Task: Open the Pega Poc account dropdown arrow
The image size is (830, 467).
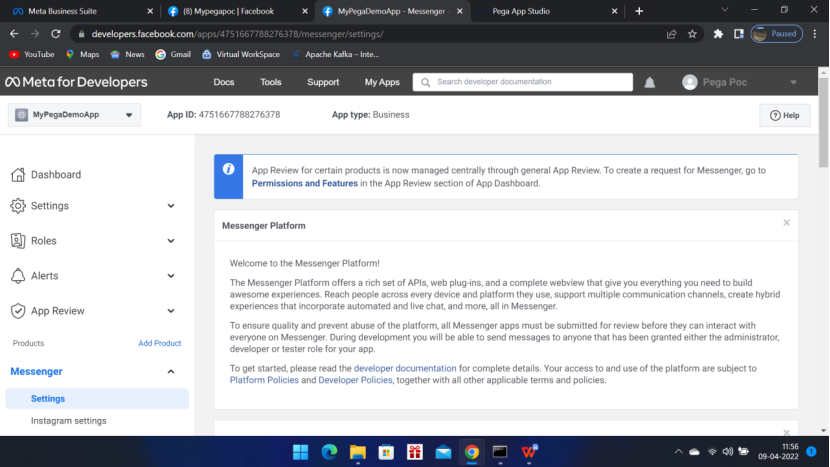Action: 793,83
